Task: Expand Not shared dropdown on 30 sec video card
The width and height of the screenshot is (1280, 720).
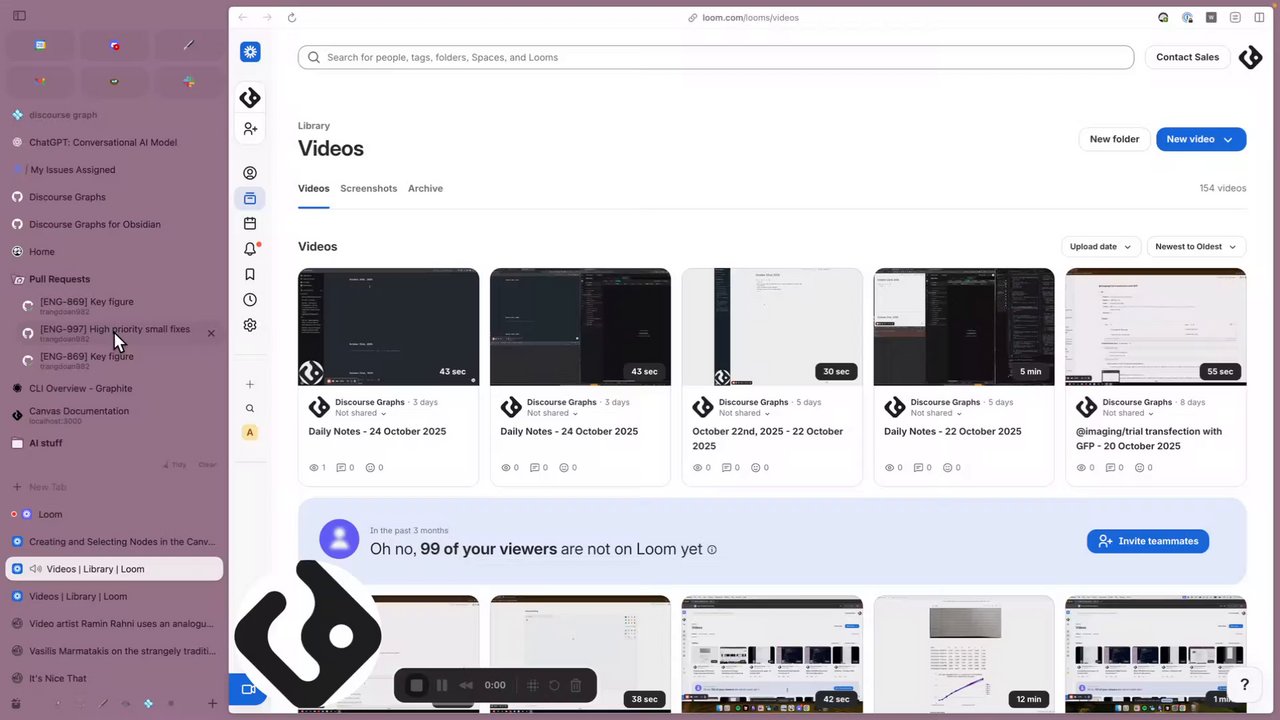Action: click(x=745, y=413)
